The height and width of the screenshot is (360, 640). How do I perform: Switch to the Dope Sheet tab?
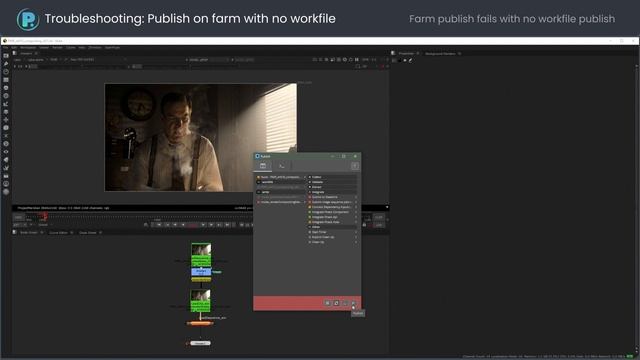88,233
